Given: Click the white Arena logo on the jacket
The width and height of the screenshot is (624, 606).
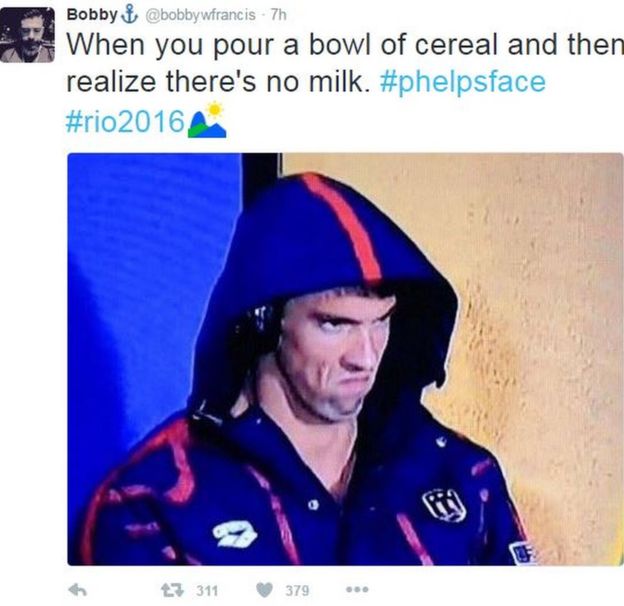Looking at the screenshot, I should (235, 533).
